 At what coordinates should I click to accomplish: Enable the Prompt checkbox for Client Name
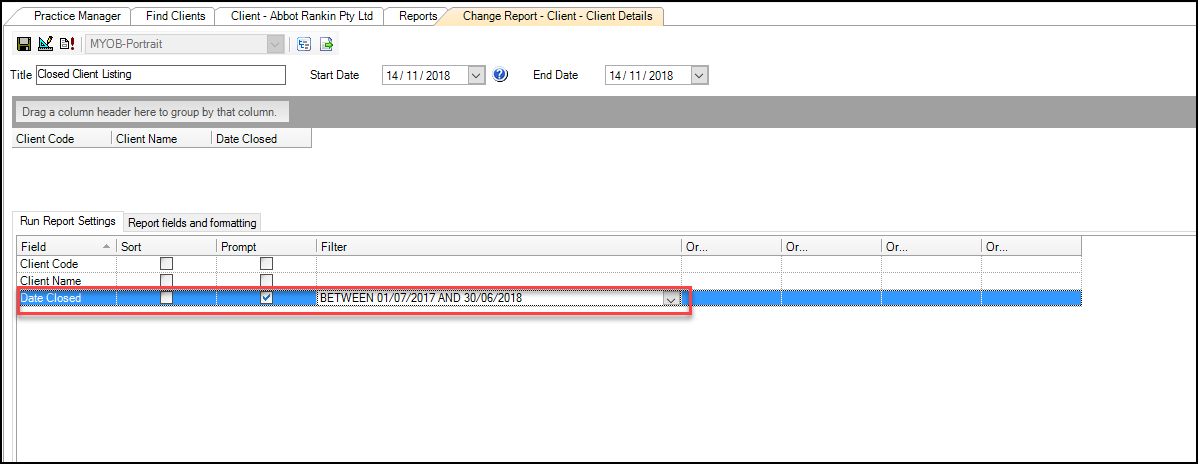point(266,281)
